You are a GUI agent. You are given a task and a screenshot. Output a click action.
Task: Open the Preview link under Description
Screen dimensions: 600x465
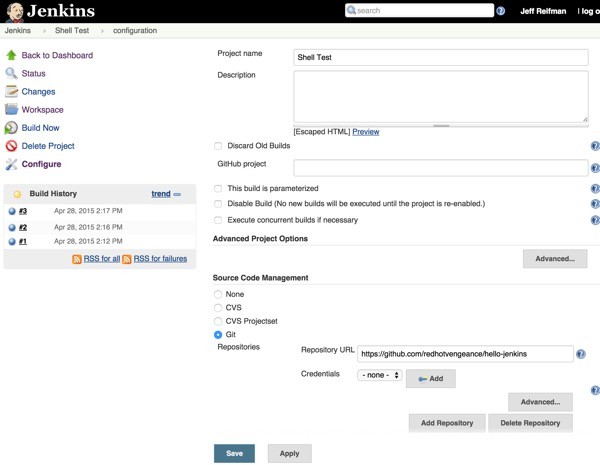click(x=366, y=132)
